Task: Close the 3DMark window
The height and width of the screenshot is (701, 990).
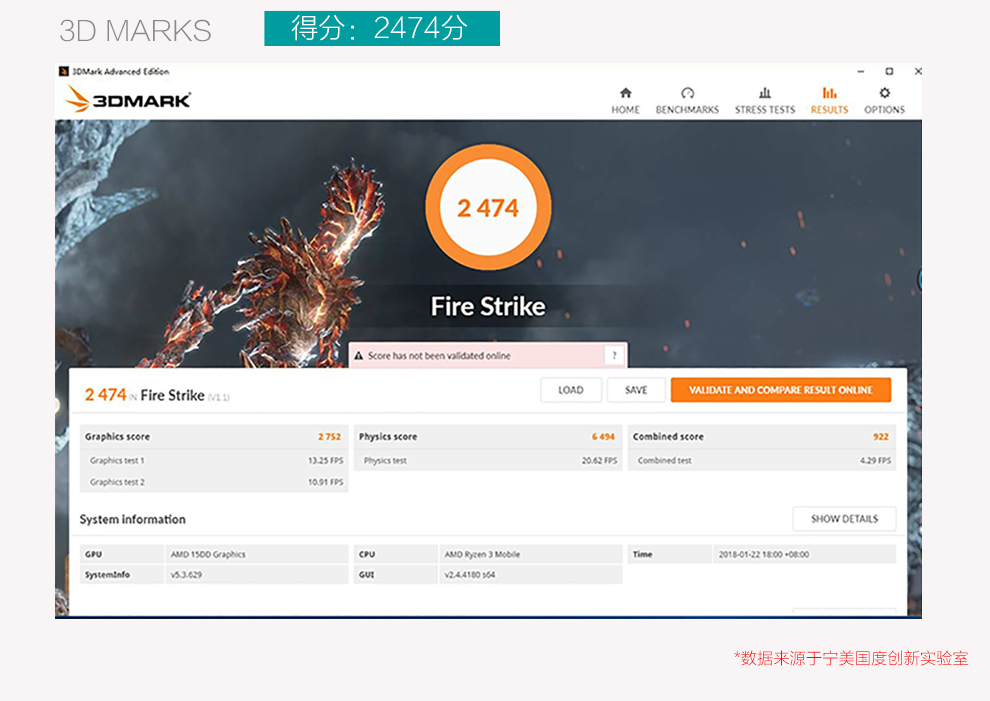Action: [x=918, y=71]
